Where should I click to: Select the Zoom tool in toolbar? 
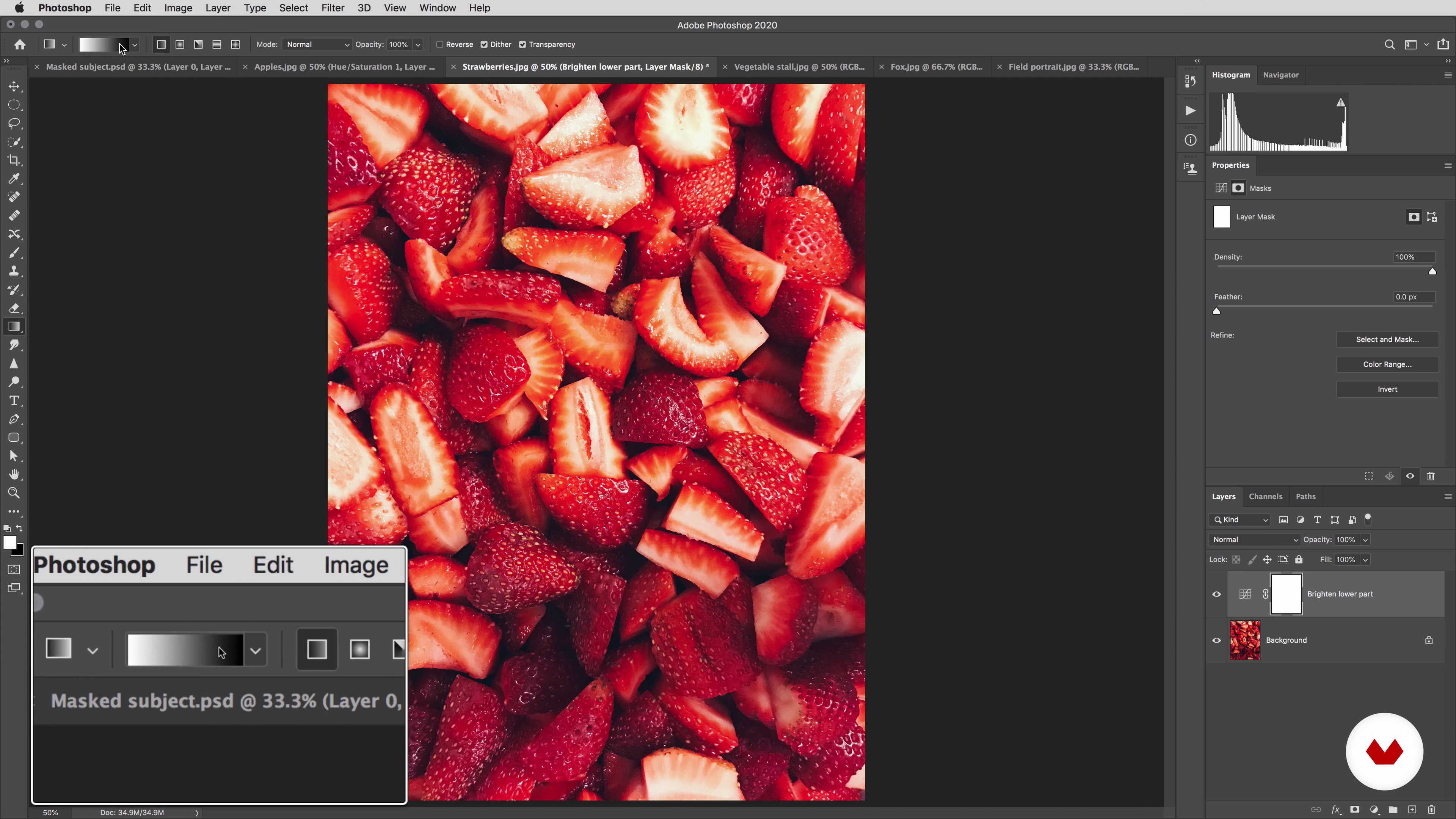pos(14,493)
